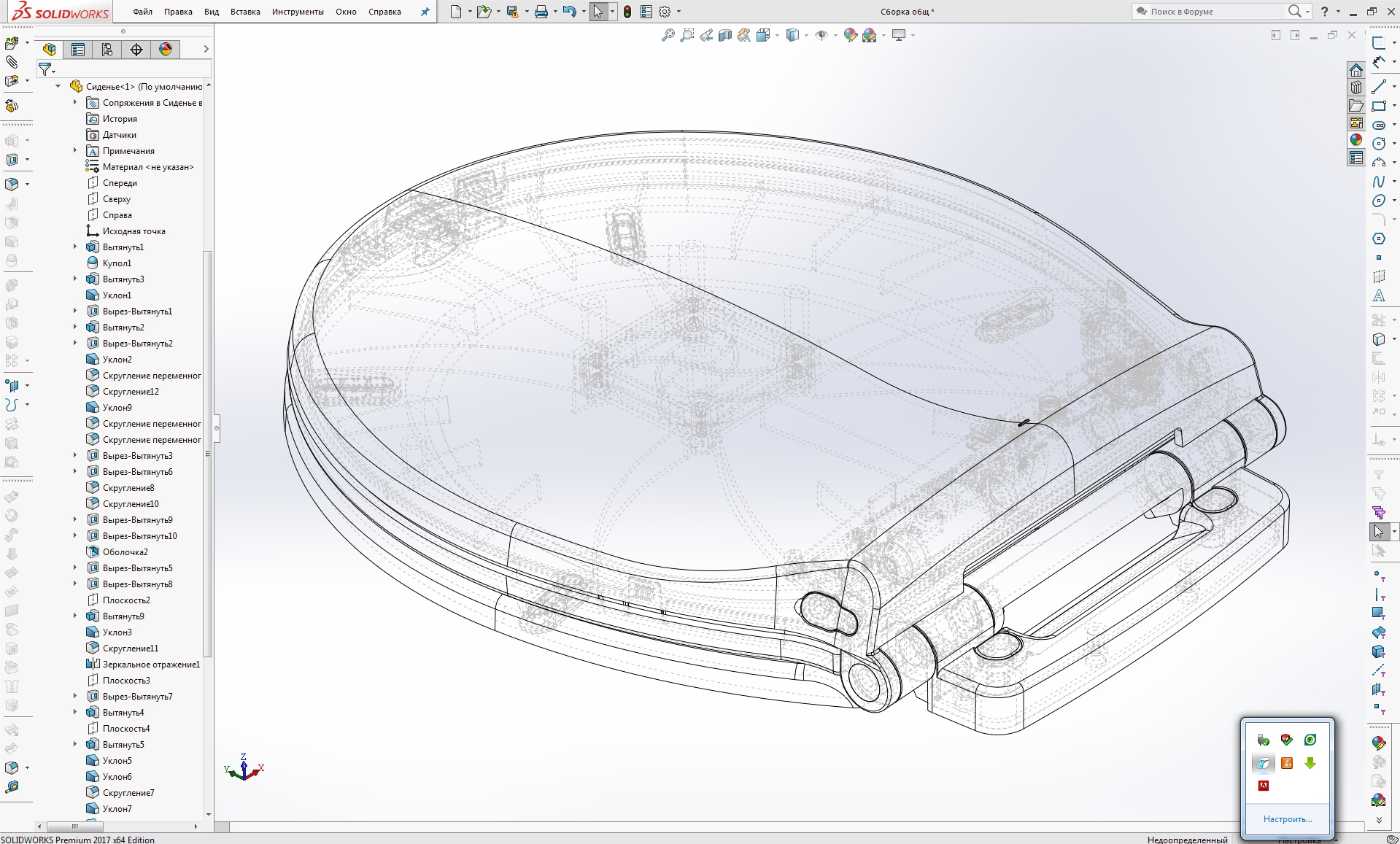Click the ConfigurationManager tab icon

107,49
